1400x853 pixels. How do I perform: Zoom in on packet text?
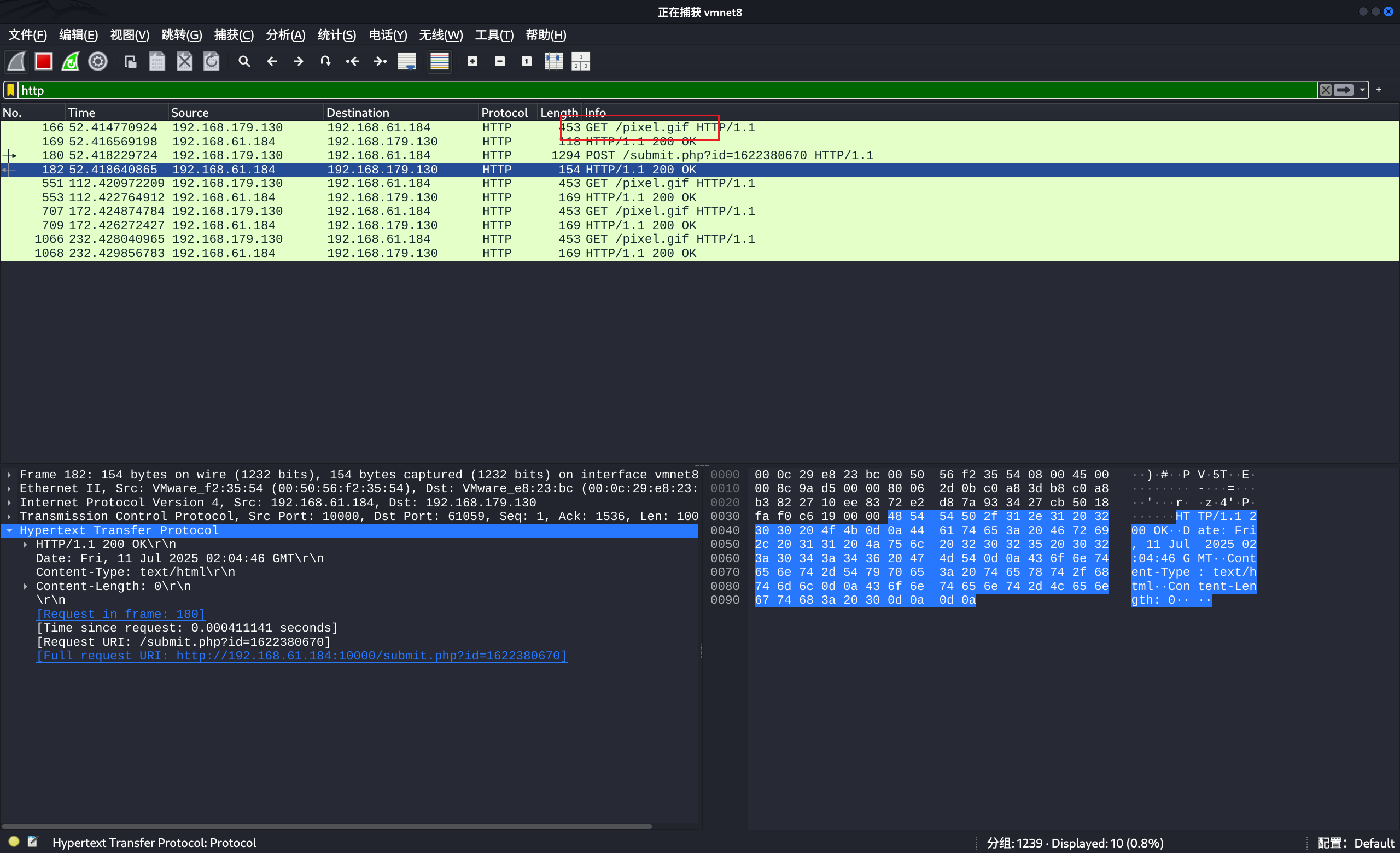point(472,61)
